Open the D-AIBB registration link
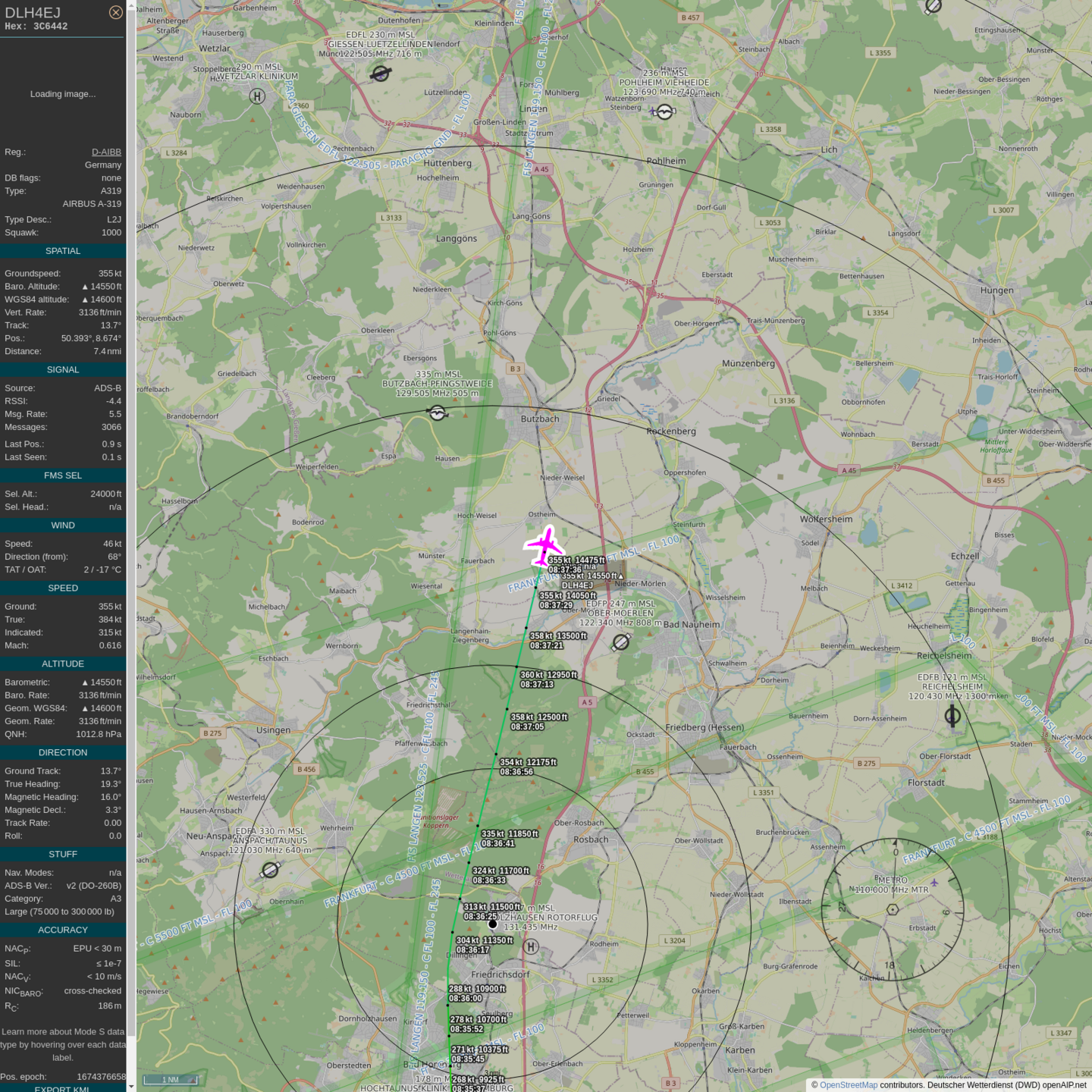 (106, 152)
